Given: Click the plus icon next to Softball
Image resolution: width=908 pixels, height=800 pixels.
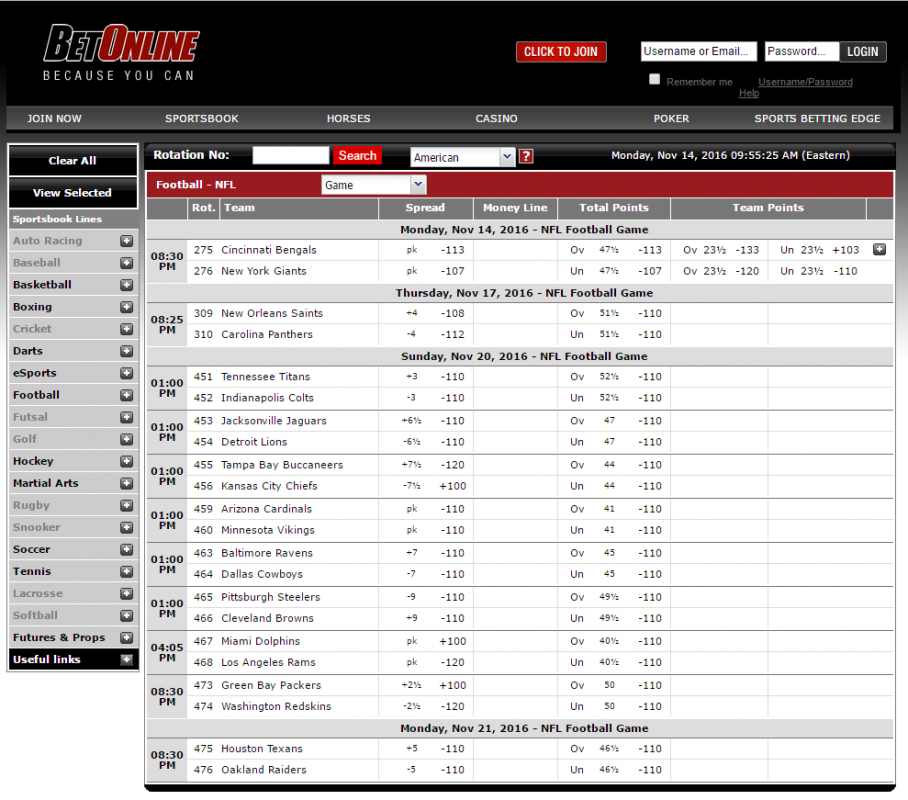Looking at the screenshot, I should click(127, 616).
